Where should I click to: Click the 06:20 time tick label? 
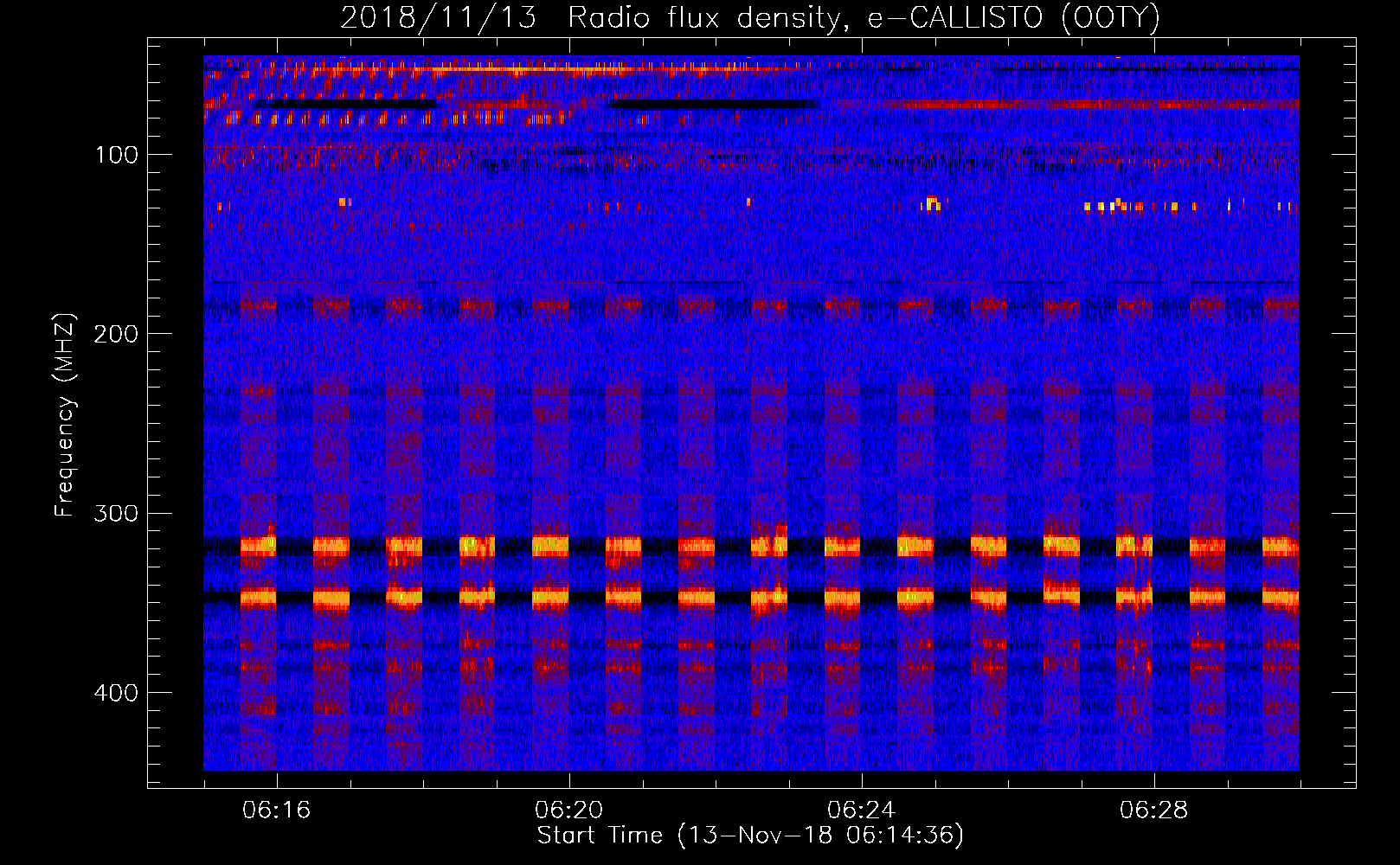tap(569, 811)
